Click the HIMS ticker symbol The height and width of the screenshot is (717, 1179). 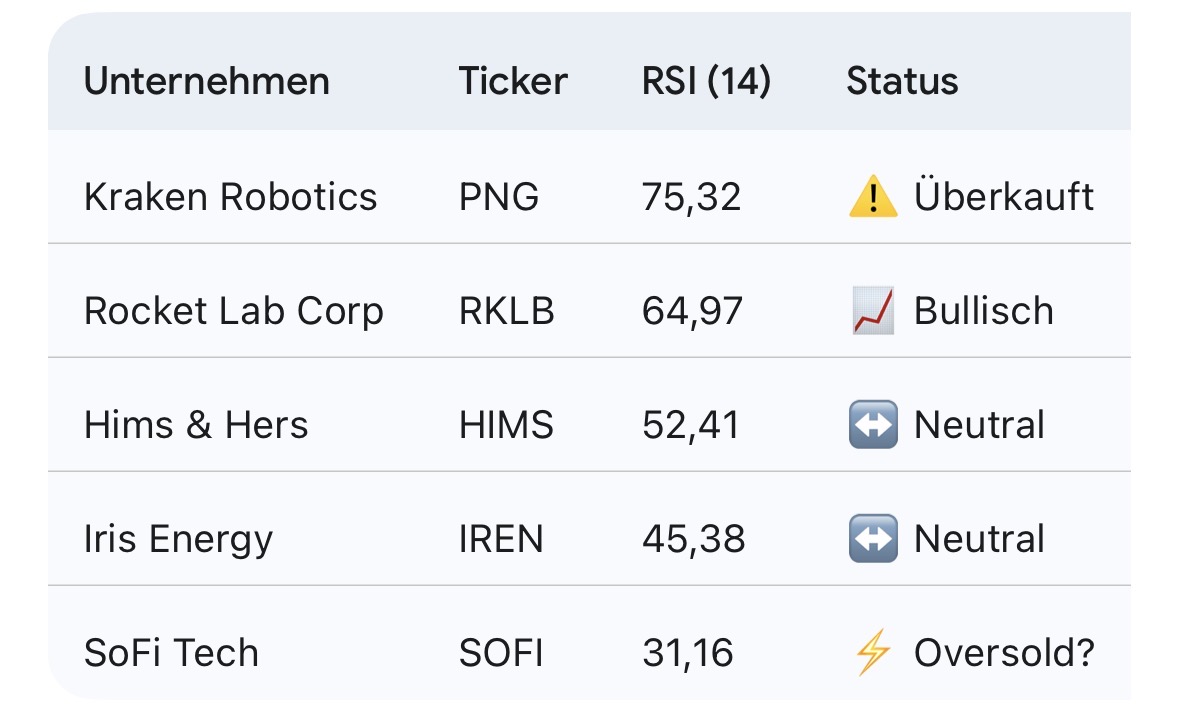[506, 425]
